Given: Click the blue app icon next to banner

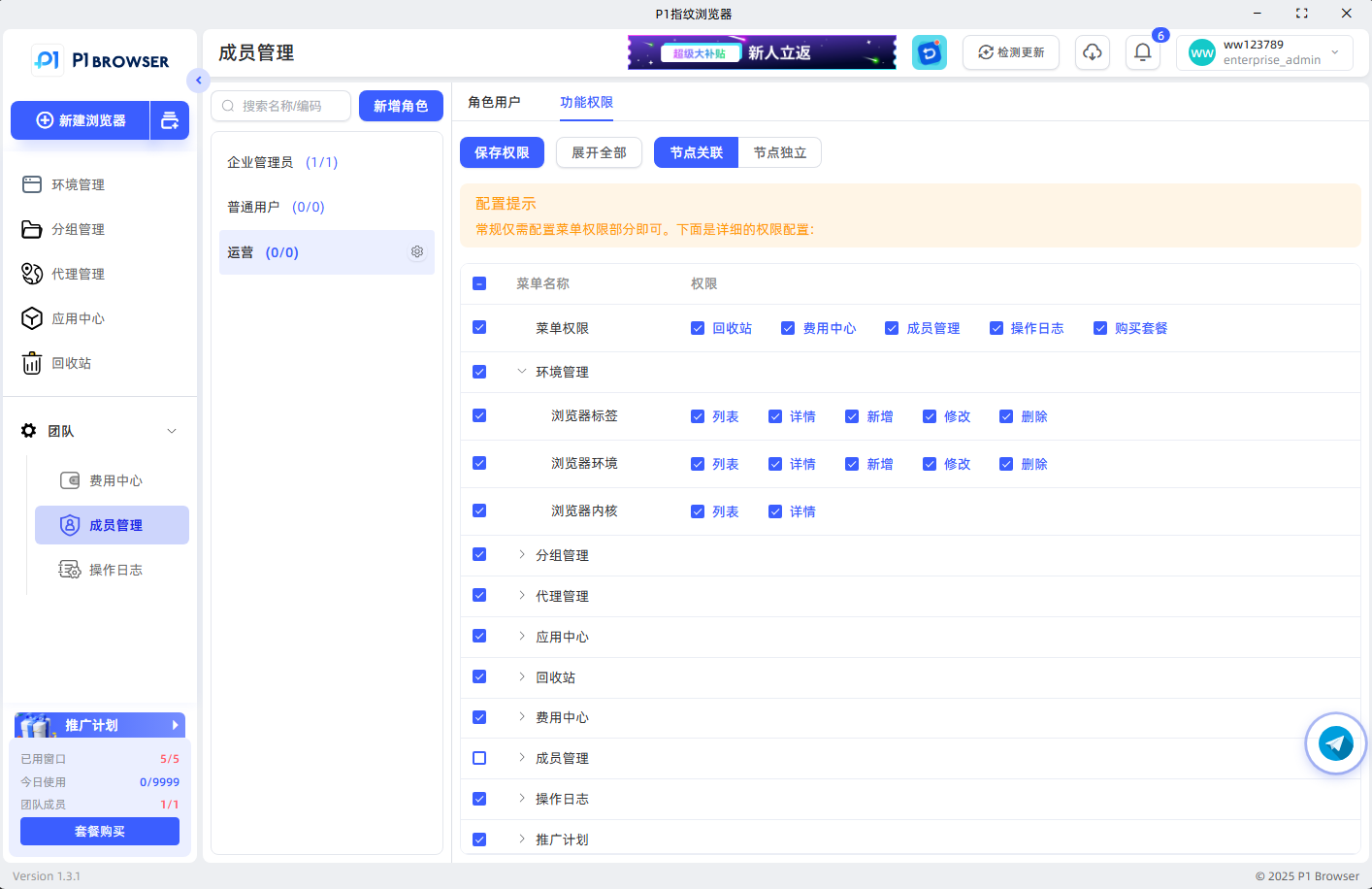Looking at the screenshot, I should click(x=929, y=52).
